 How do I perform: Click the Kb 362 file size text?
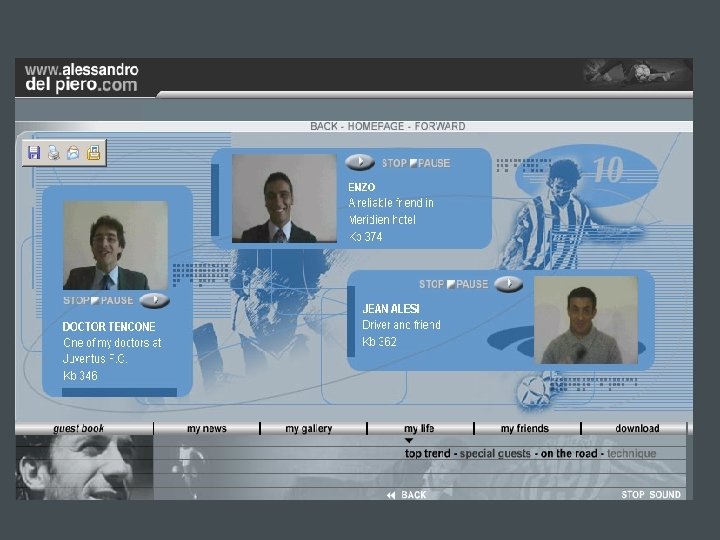coord(379,342)
